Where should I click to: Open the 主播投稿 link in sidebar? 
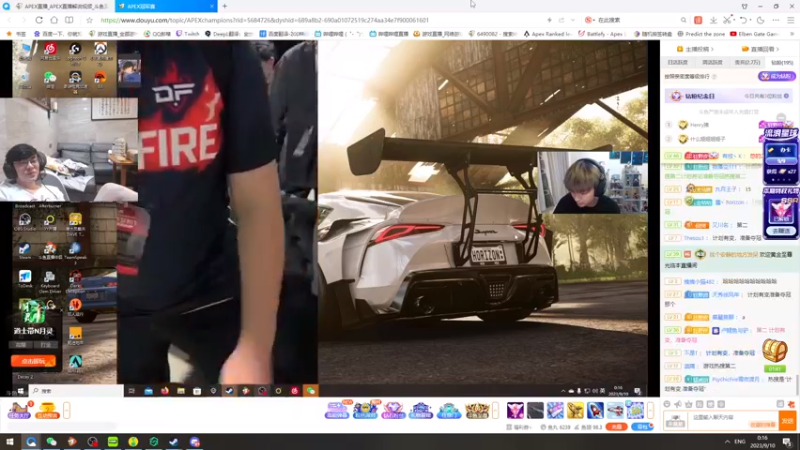[695, 49]
